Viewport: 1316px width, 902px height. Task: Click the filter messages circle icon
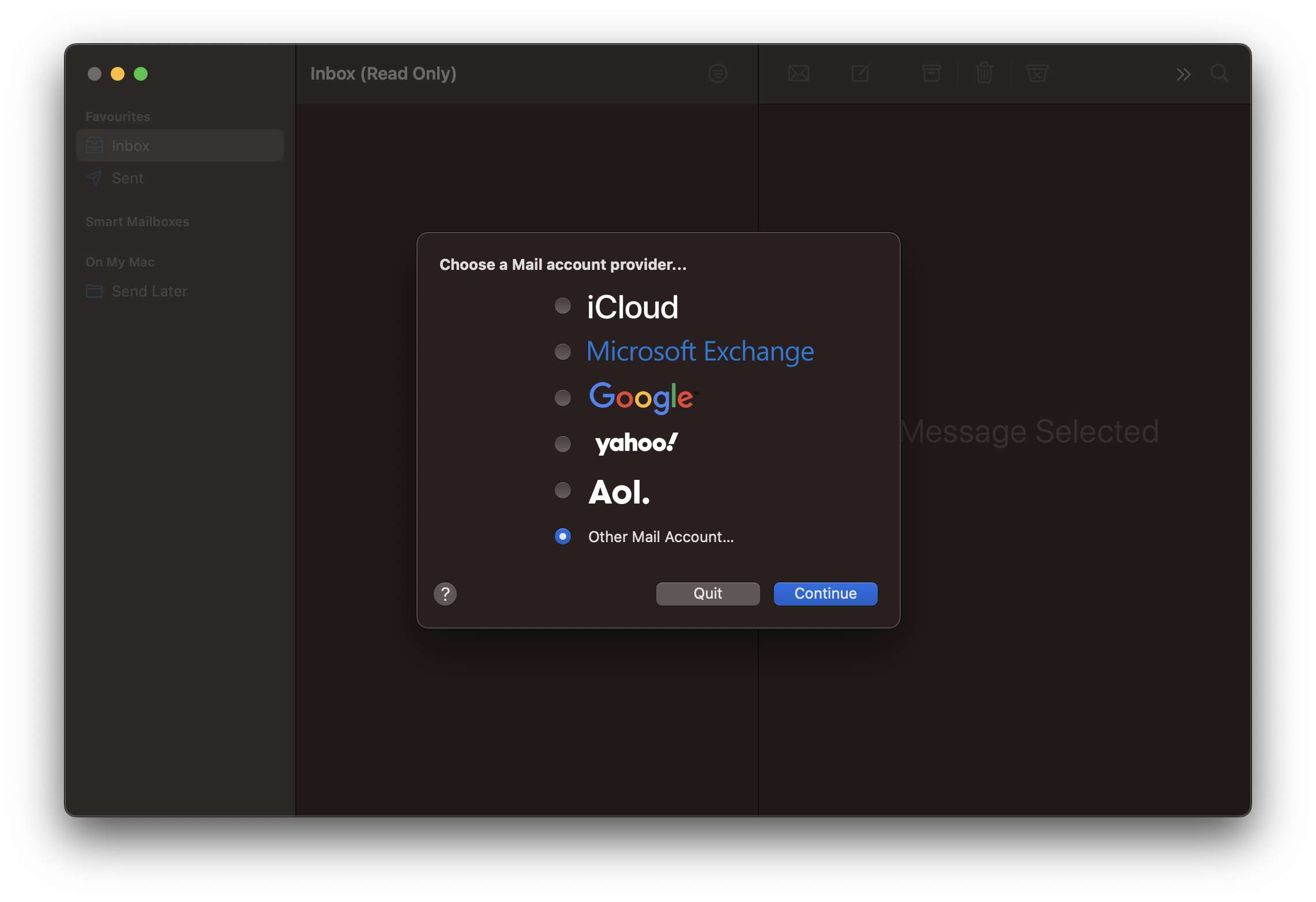717,73
